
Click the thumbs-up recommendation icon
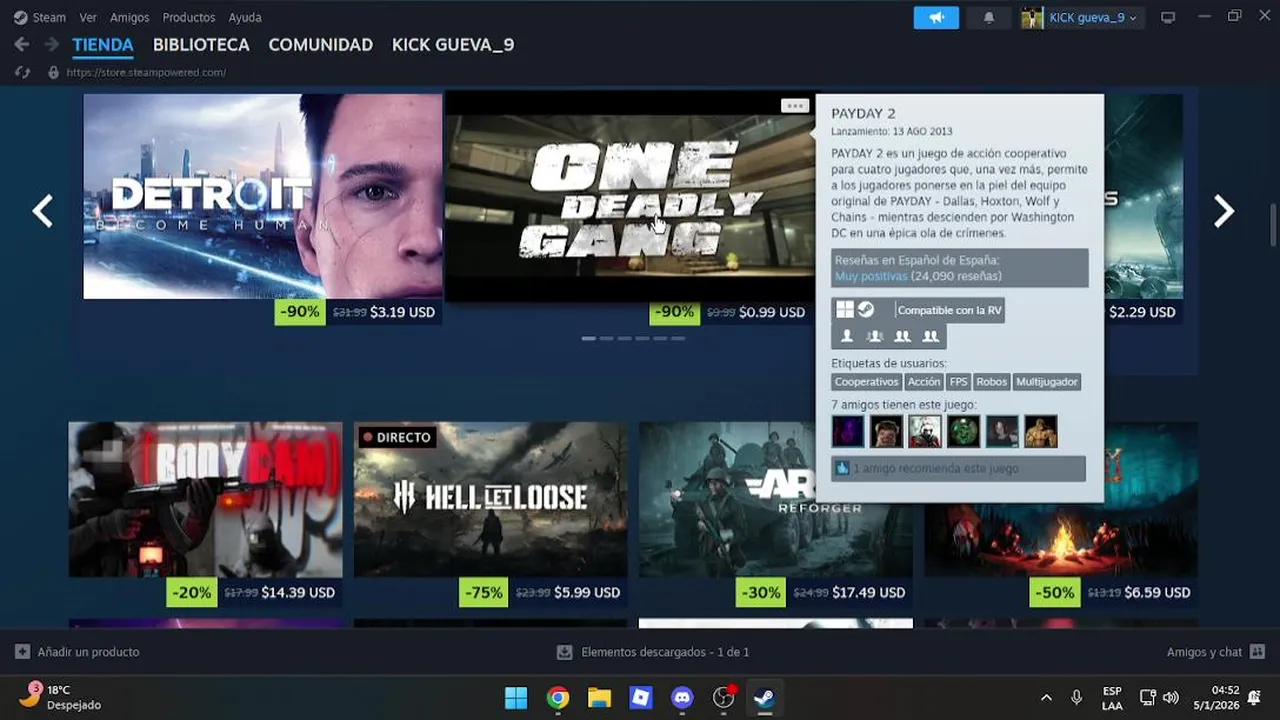point(842,468)
